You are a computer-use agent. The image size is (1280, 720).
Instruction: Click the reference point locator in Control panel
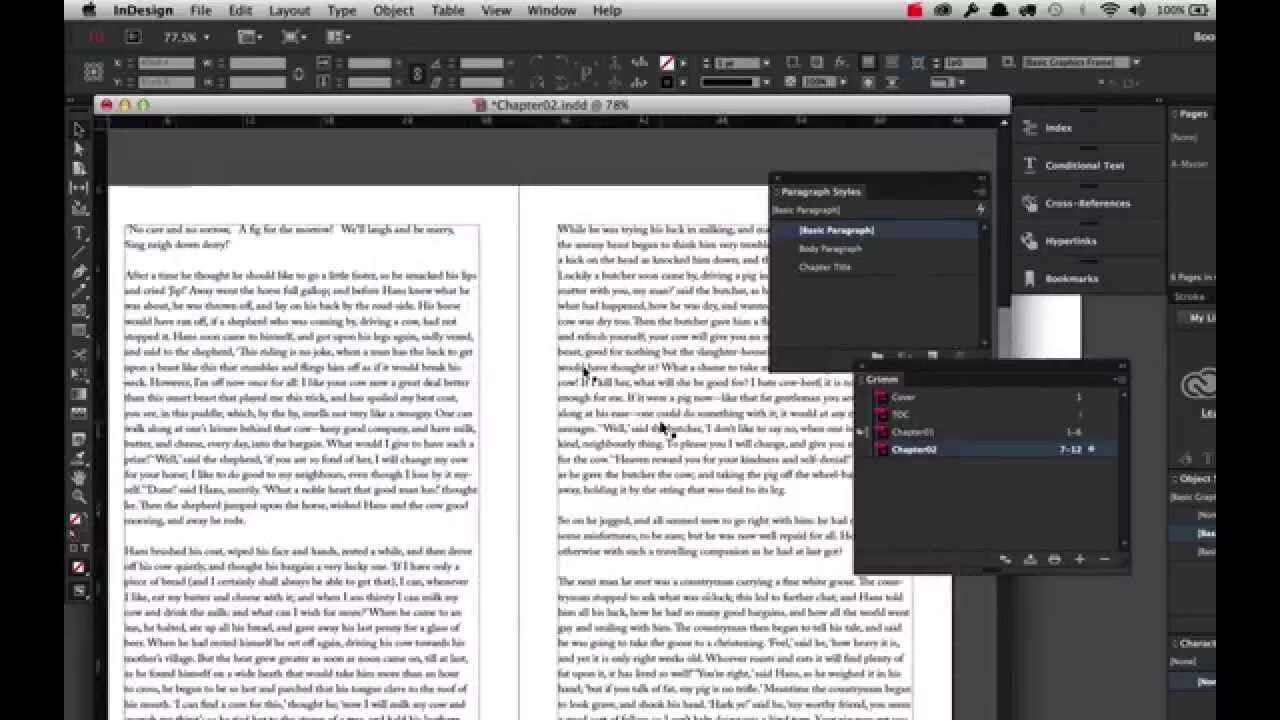94,72
